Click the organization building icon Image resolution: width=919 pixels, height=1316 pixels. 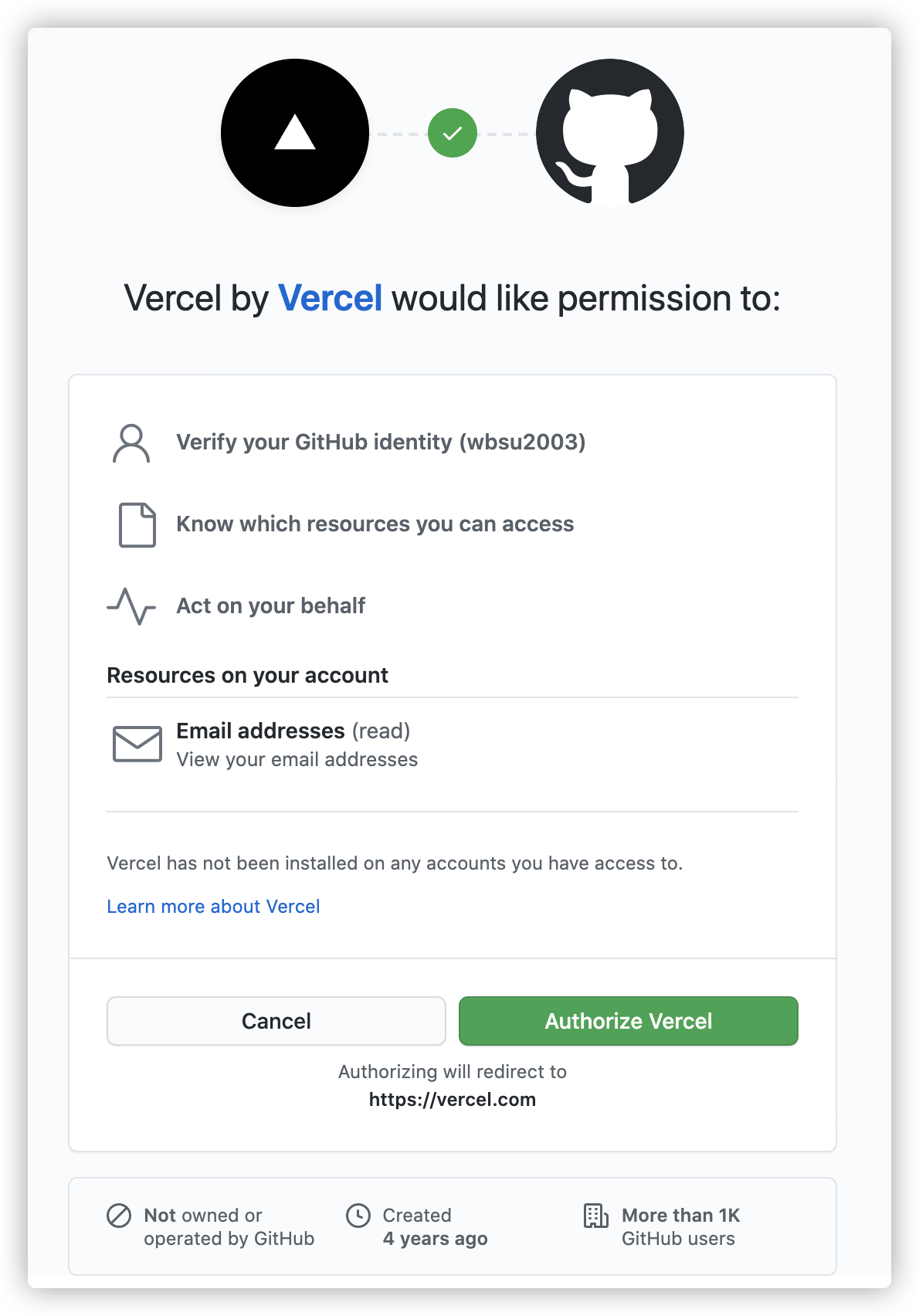click(596, 1216)
